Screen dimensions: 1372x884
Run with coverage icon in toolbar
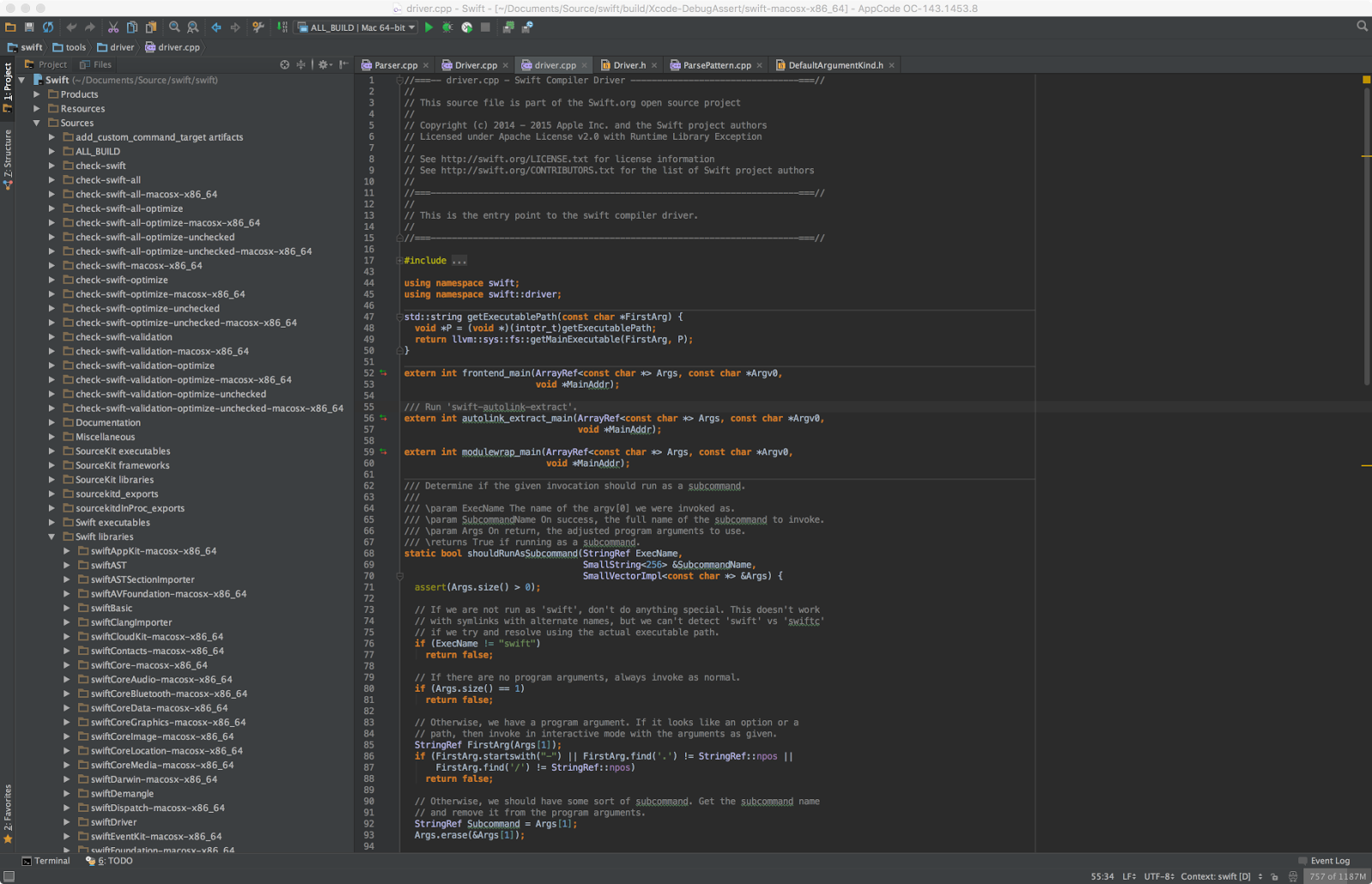pyautogui.click(x=466, y=27)
